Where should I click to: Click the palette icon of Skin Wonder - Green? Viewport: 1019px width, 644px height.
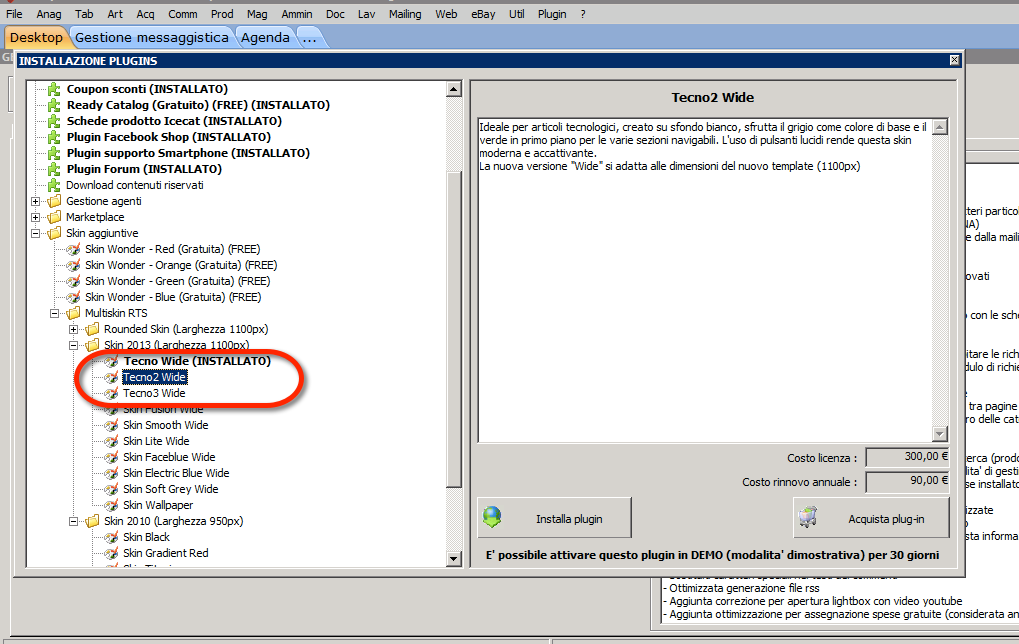tap(73, 281)
